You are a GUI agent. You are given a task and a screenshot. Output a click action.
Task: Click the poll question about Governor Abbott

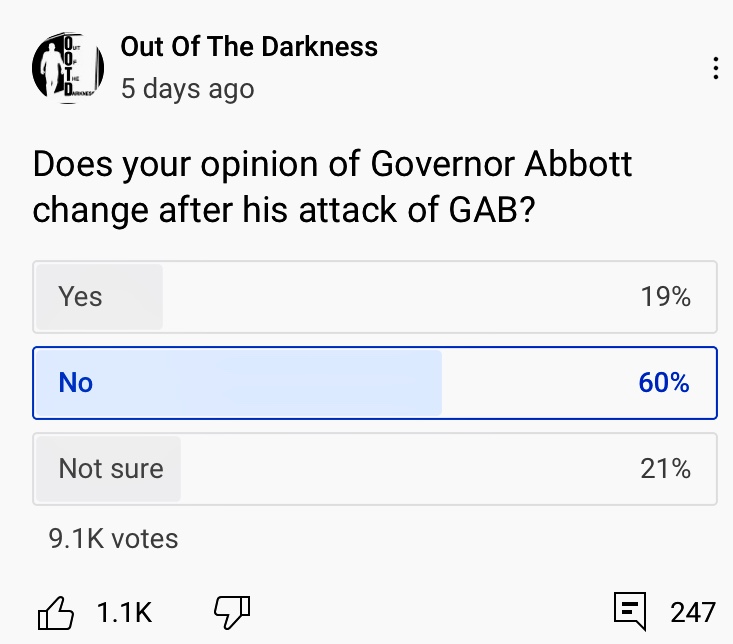pyautogui.click(x=333, y=187)
